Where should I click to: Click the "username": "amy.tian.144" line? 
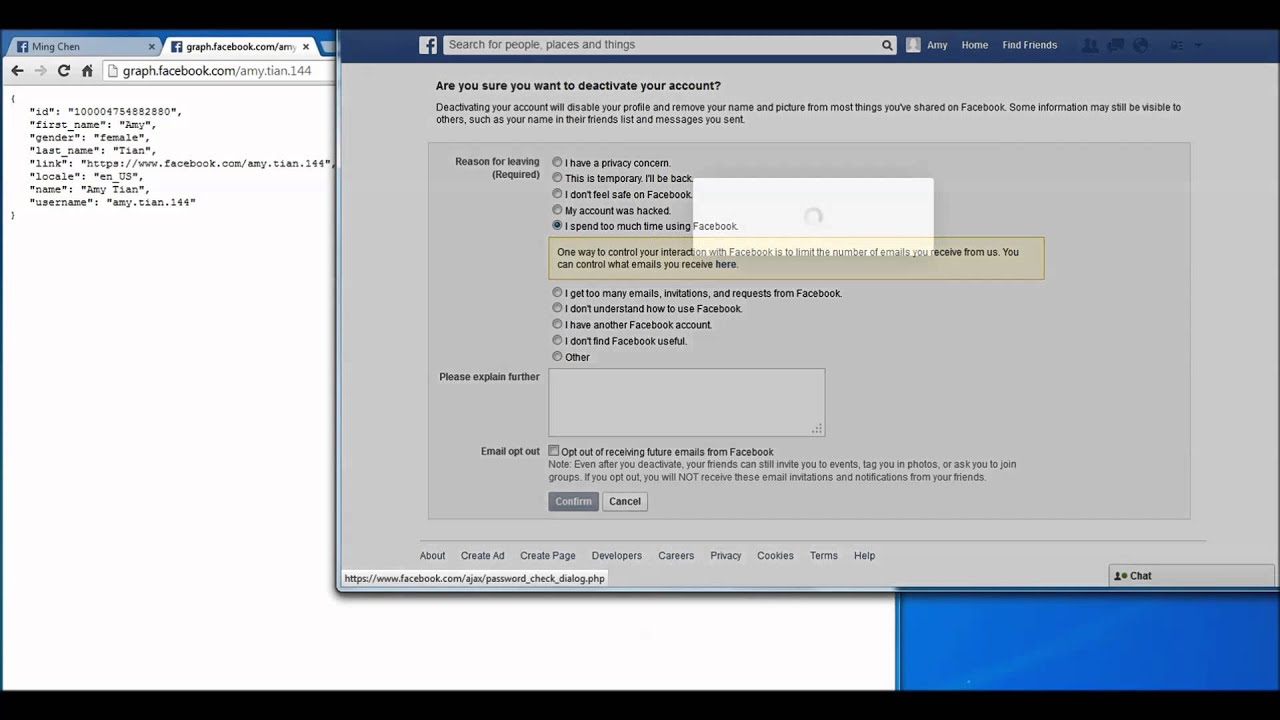(x=112, y=202)
